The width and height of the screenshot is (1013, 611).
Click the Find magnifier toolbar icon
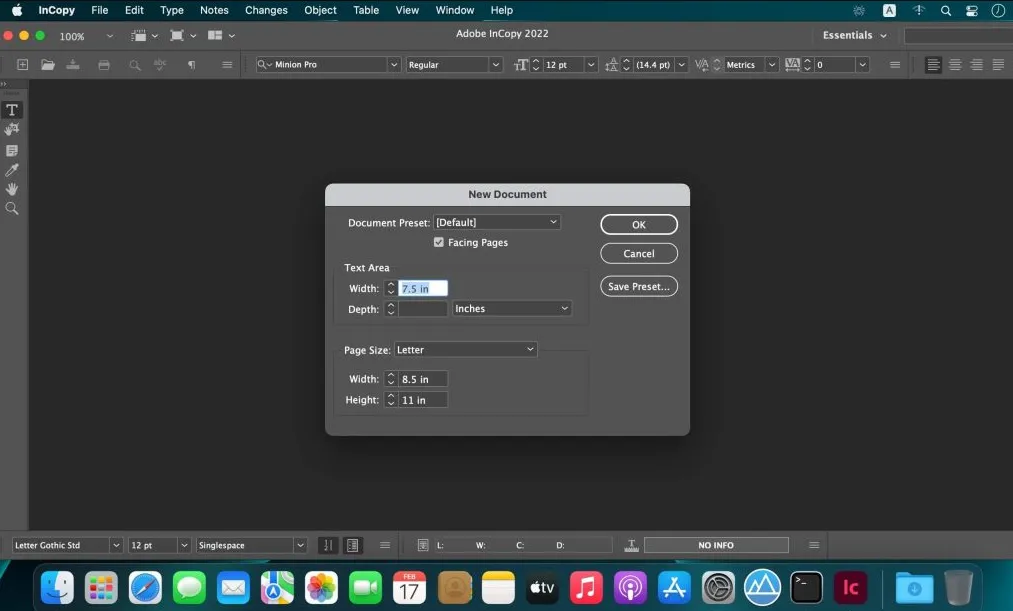(x=134, y=65)
